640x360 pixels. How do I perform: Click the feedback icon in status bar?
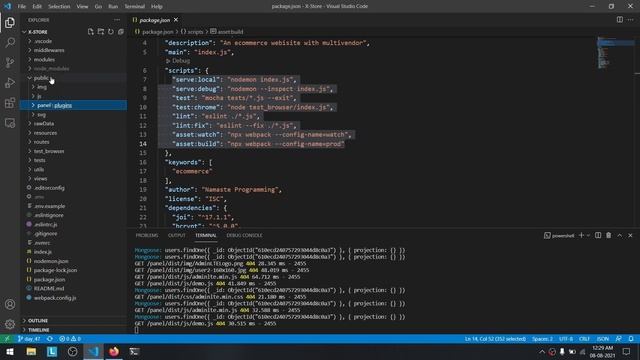pos(619,339)
